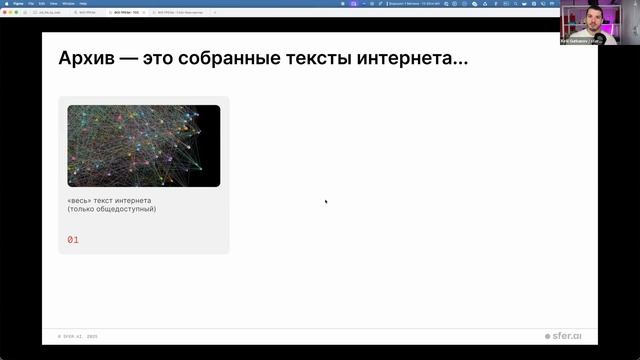Open the Figma application menu
640x360 pixels.
click(18, 4)
